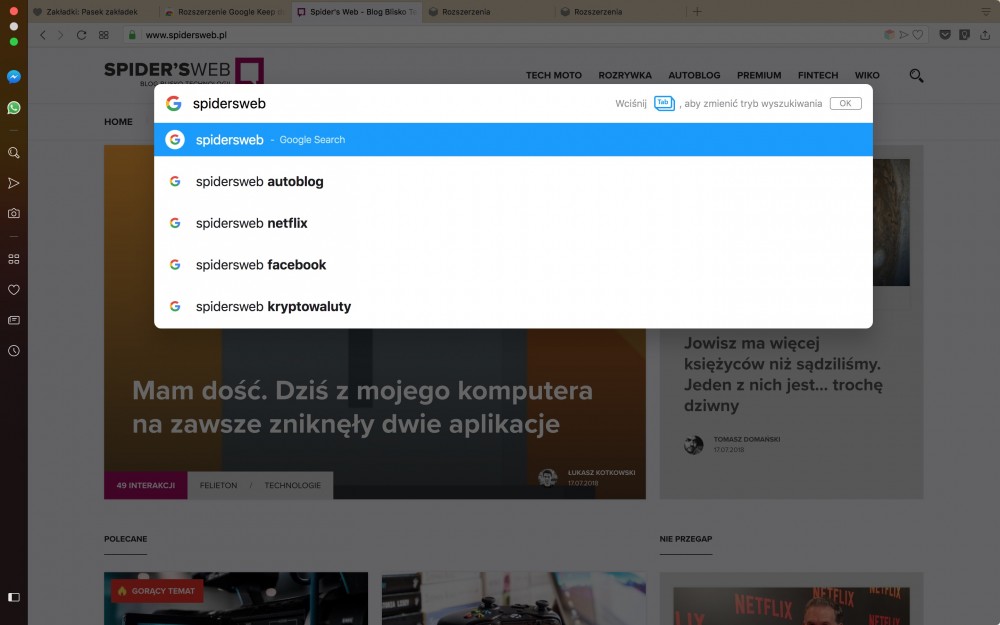Click the Tab key icon in the search popup
The image size is (1000, 625).
[x=664, y=103]
